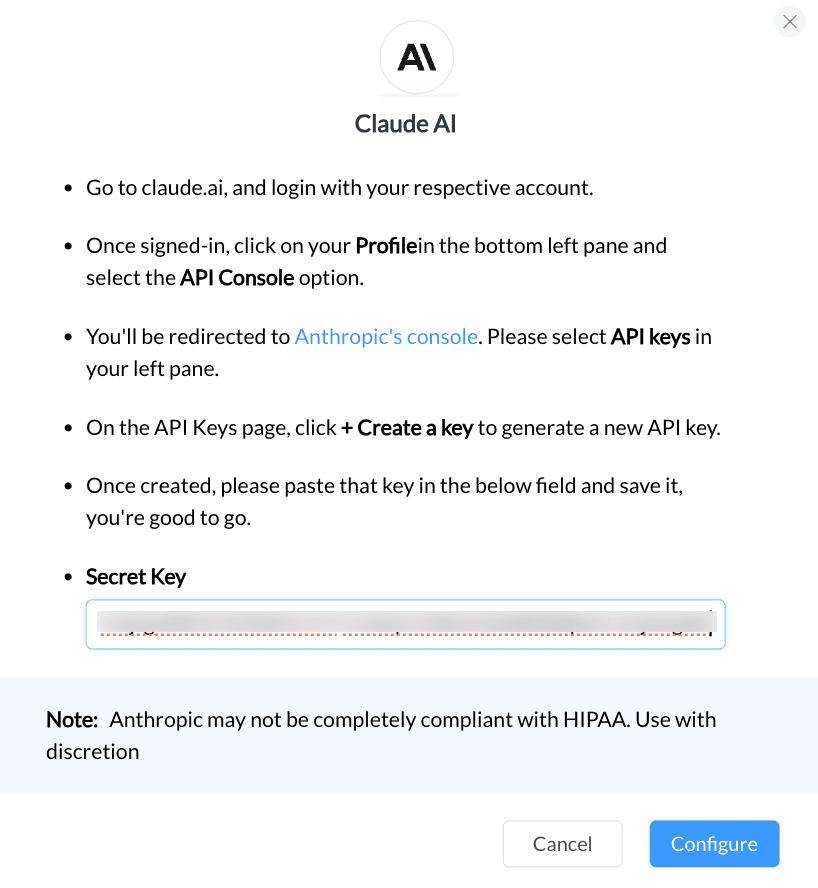The width and height of the screenshot is (818, 888).
Task: Click the 'Go to claude.ai' instruction line
Action: click(340, 187)
